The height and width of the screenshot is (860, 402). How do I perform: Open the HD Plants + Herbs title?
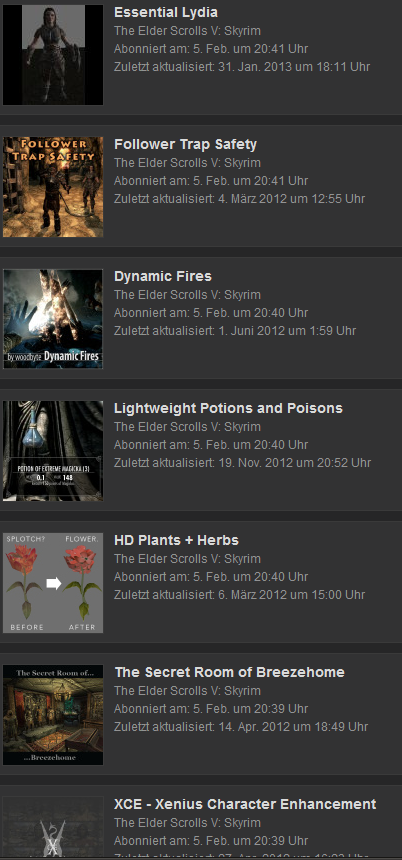[x=176, y=540]
